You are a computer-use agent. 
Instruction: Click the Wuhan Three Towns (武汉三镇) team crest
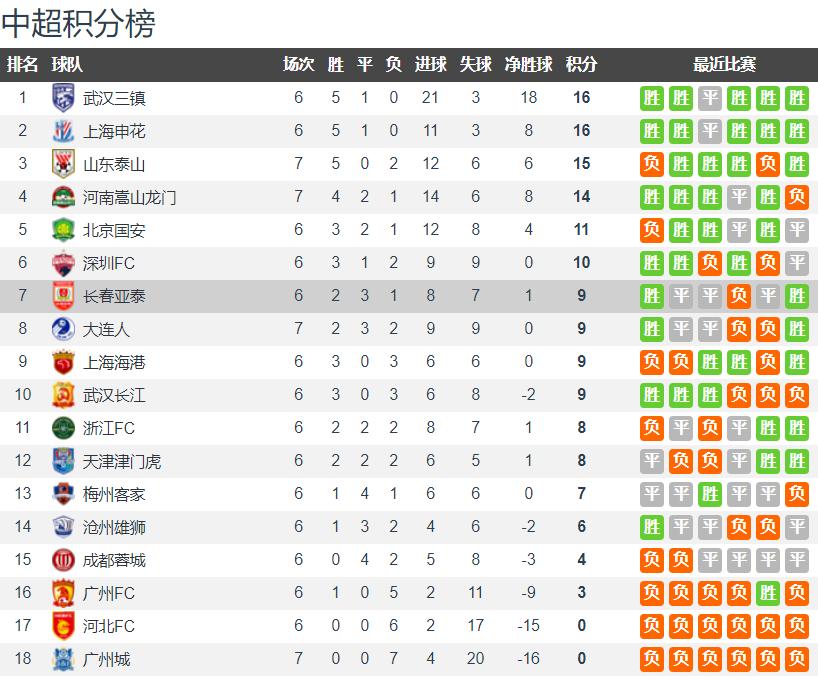63,98
